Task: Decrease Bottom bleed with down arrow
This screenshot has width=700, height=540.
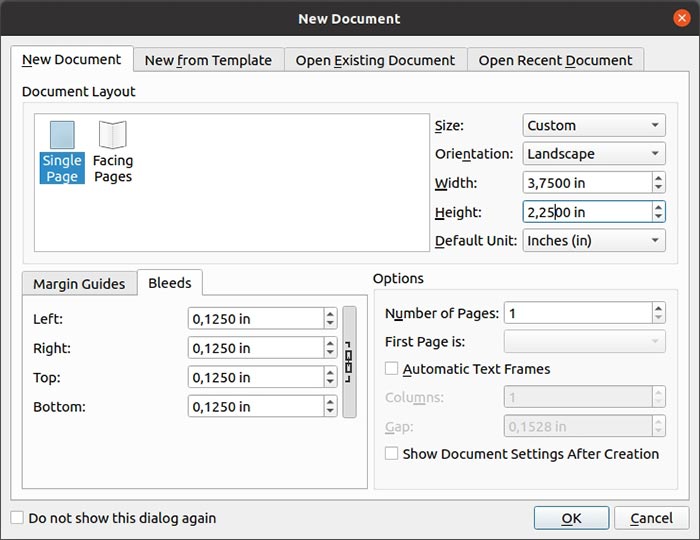Action: (x=330, y=412)
